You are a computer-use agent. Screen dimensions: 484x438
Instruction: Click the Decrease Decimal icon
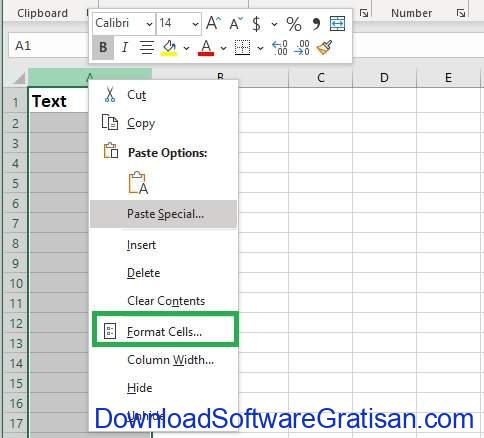(302, 48)
